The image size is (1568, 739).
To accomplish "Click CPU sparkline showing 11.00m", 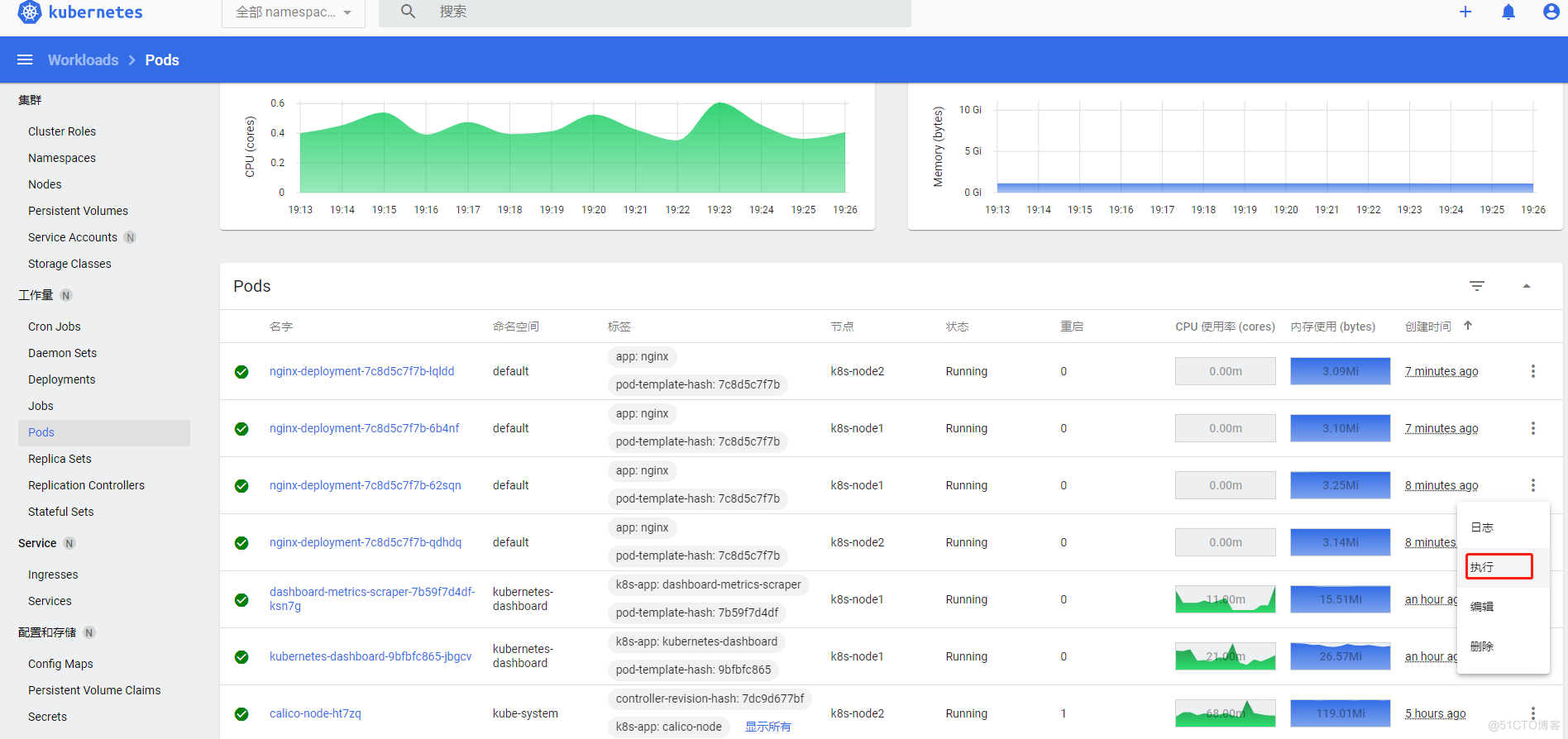I will click(1225, 599).
